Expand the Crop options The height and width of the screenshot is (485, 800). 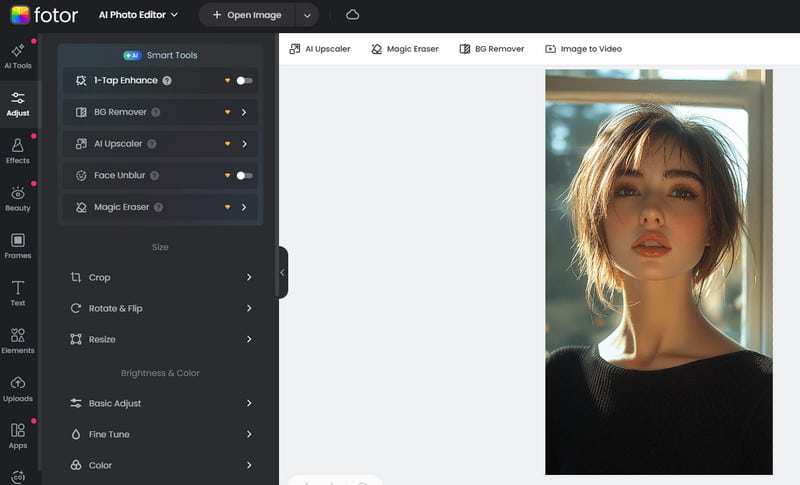tap(160, 277)
